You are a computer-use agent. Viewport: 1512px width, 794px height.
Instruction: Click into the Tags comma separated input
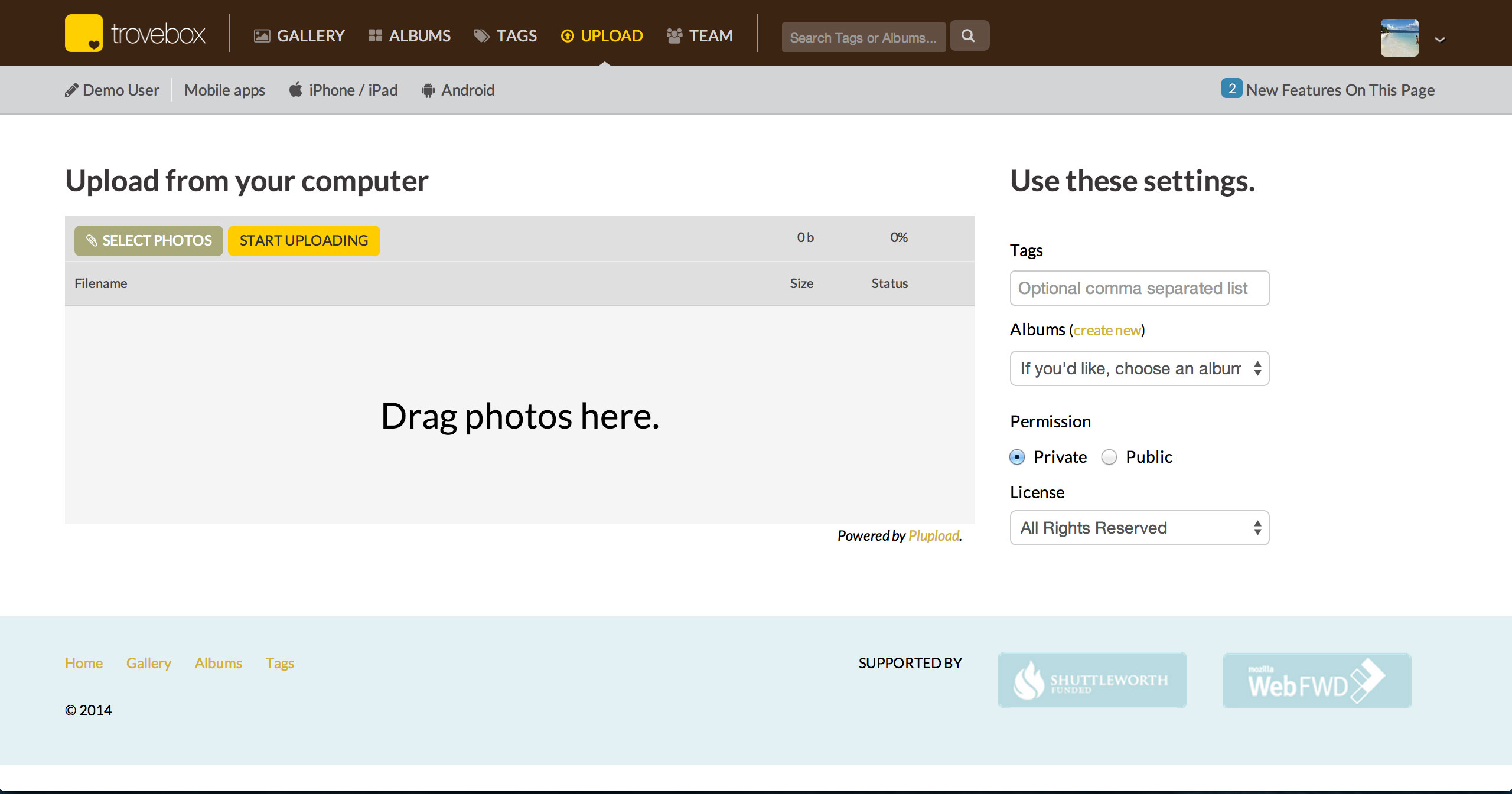click(1139, 288)
